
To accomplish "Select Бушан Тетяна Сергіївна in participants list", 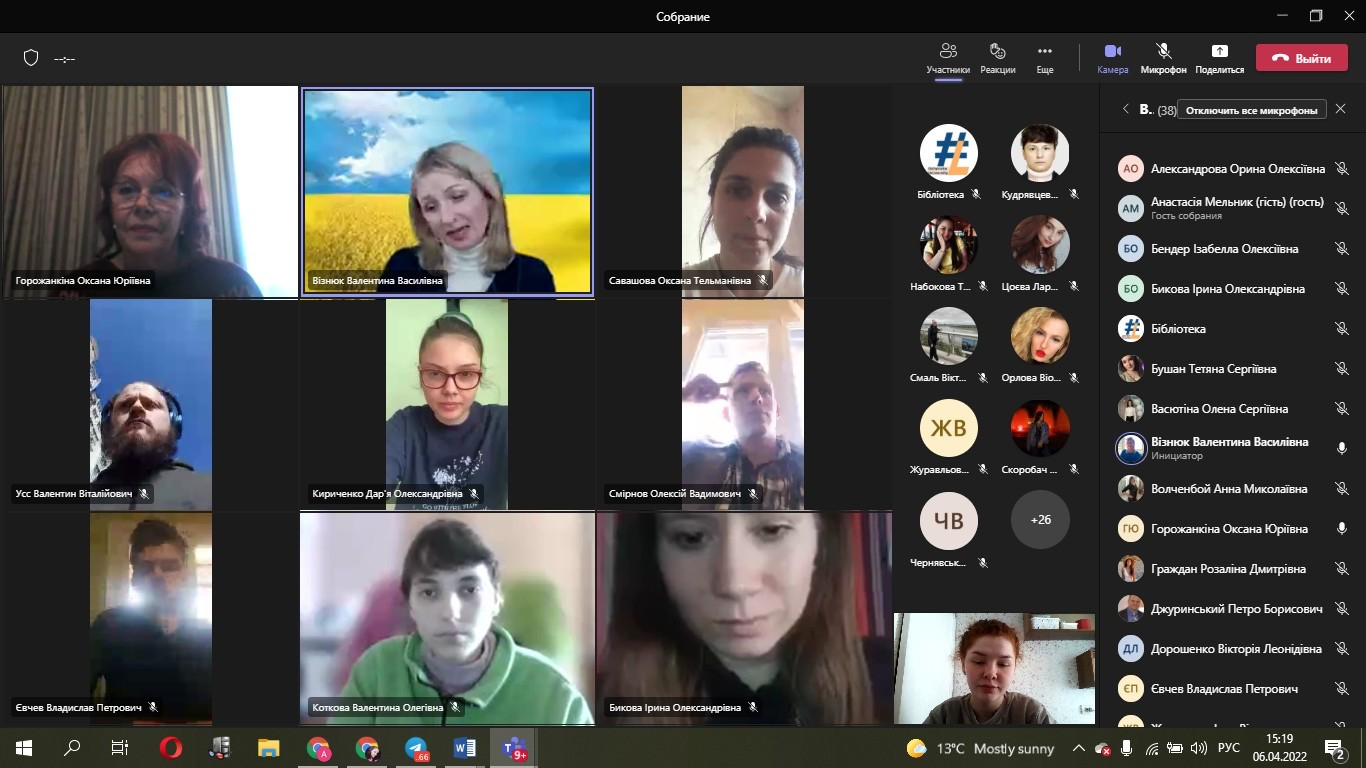I will [1233, 369].
